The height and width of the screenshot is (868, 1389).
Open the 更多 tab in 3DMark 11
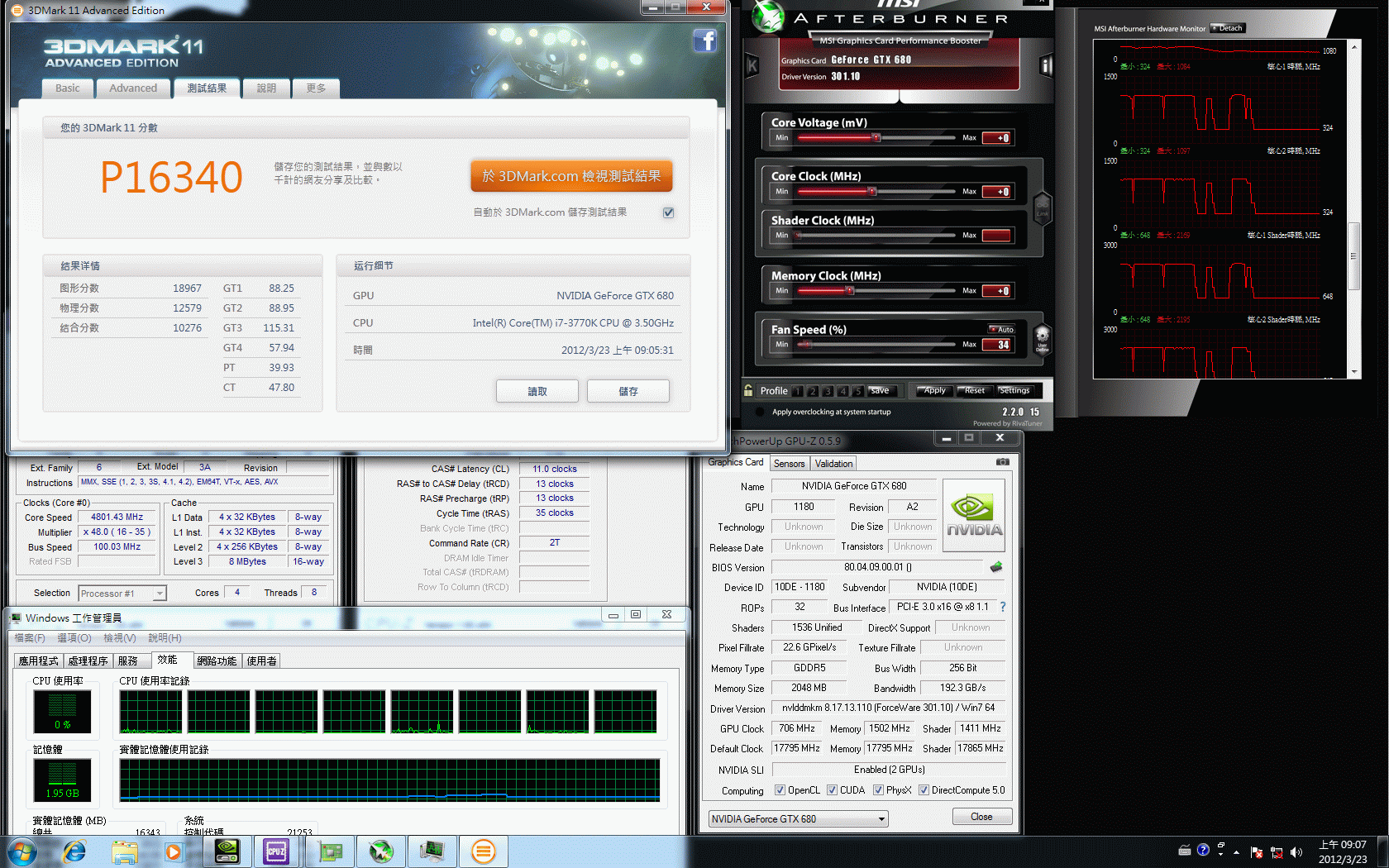(x=316, y=88)
